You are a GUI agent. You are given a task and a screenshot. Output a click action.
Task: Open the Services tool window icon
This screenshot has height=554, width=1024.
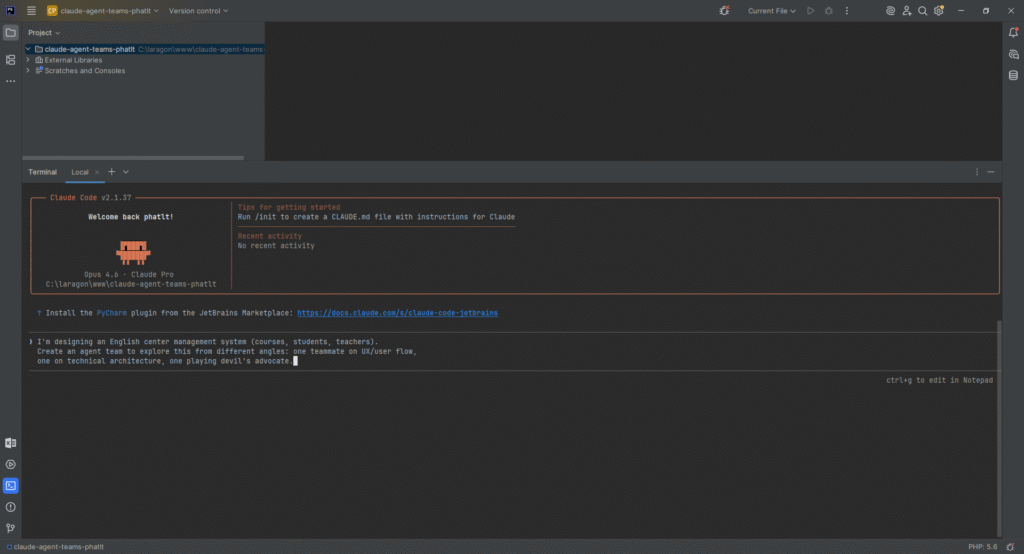11,464
